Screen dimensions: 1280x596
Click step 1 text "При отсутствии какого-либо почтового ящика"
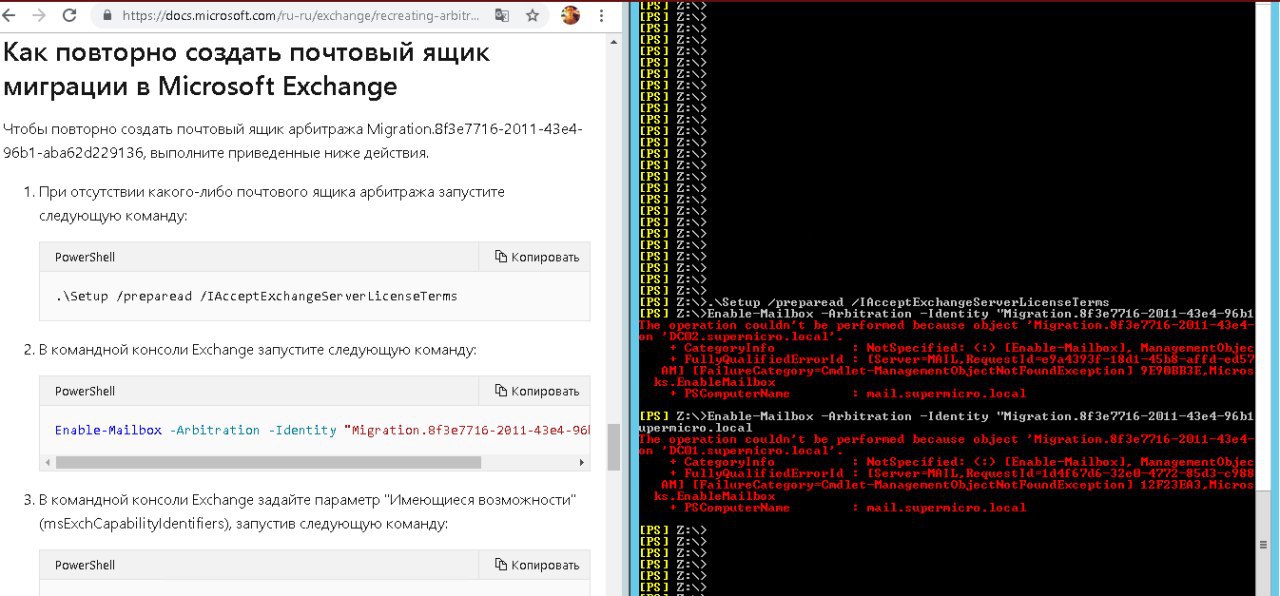272,203
